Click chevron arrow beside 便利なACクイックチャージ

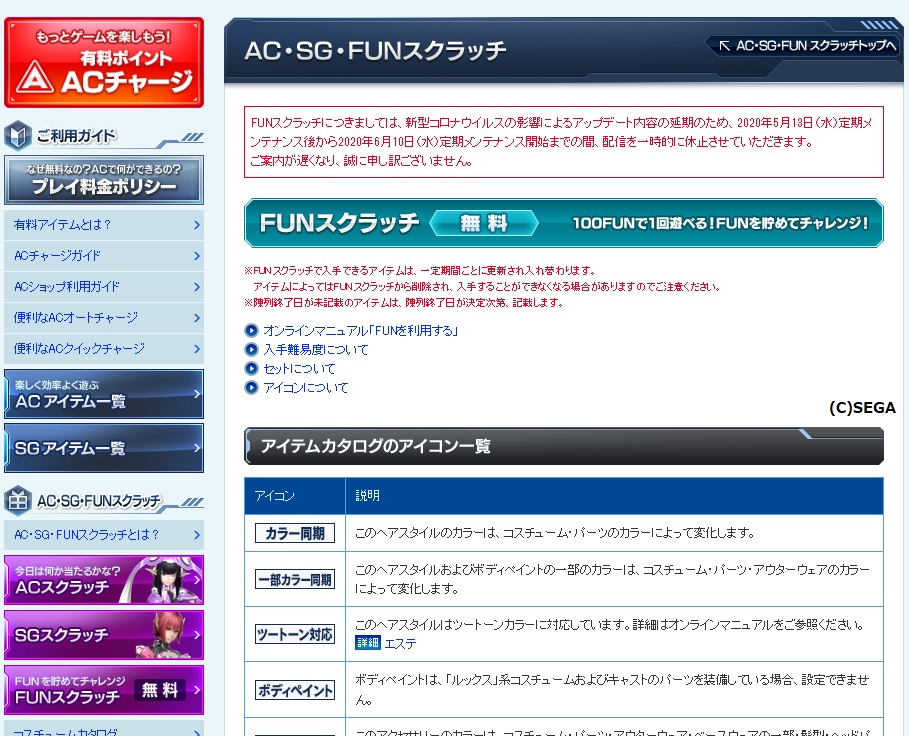[x=197, y=349]
